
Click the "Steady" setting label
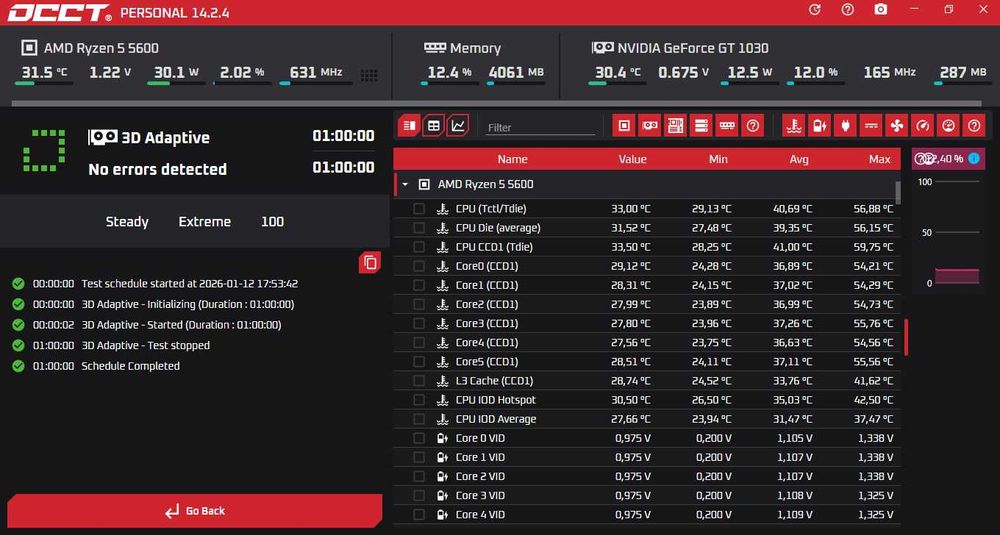(x=127, y=222)
